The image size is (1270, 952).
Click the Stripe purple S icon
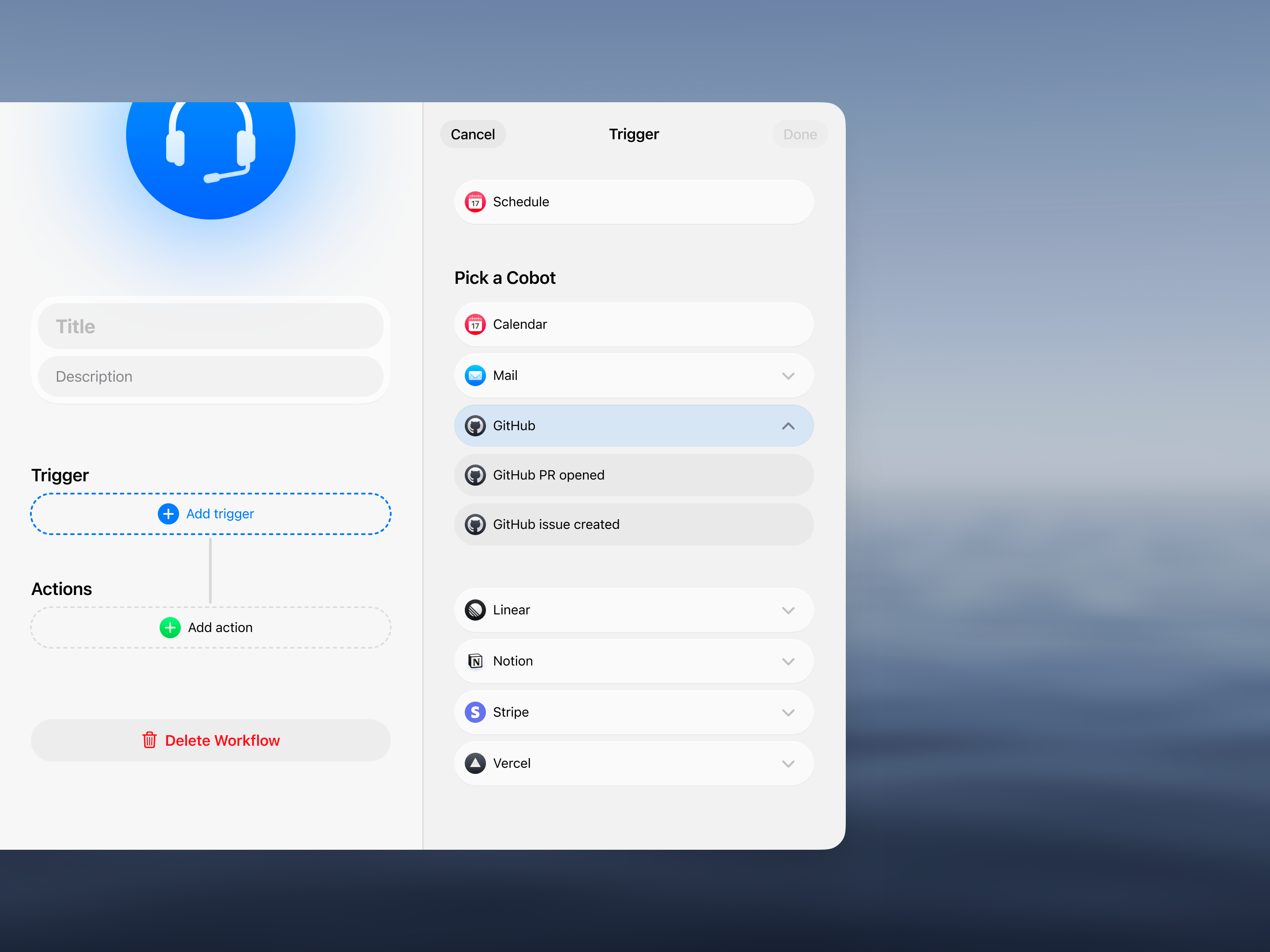tap(475, 712)
